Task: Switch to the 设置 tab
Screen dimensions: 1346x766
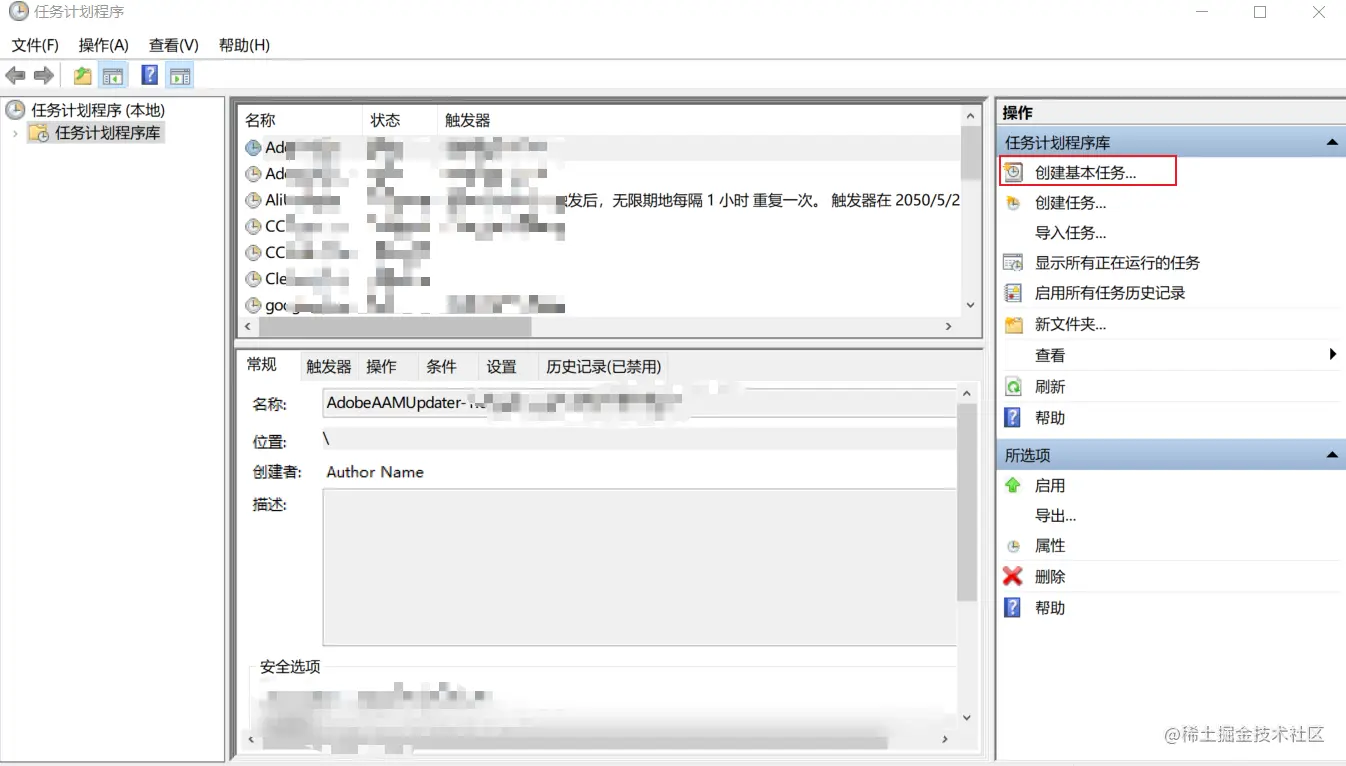Action: click(501, 367)
